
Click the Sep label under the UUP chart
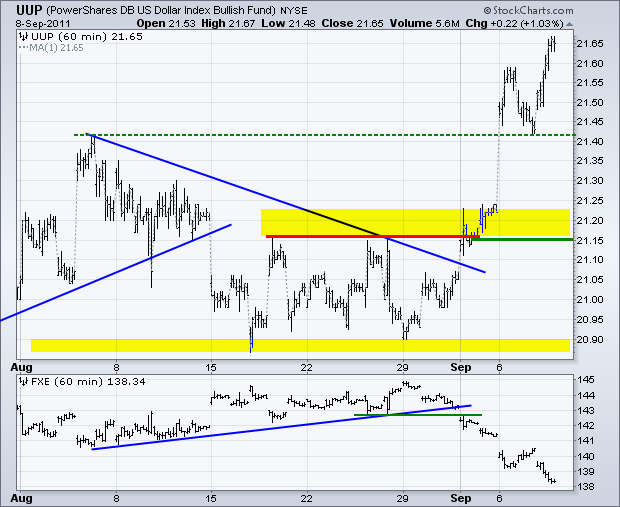coord(461,367)
